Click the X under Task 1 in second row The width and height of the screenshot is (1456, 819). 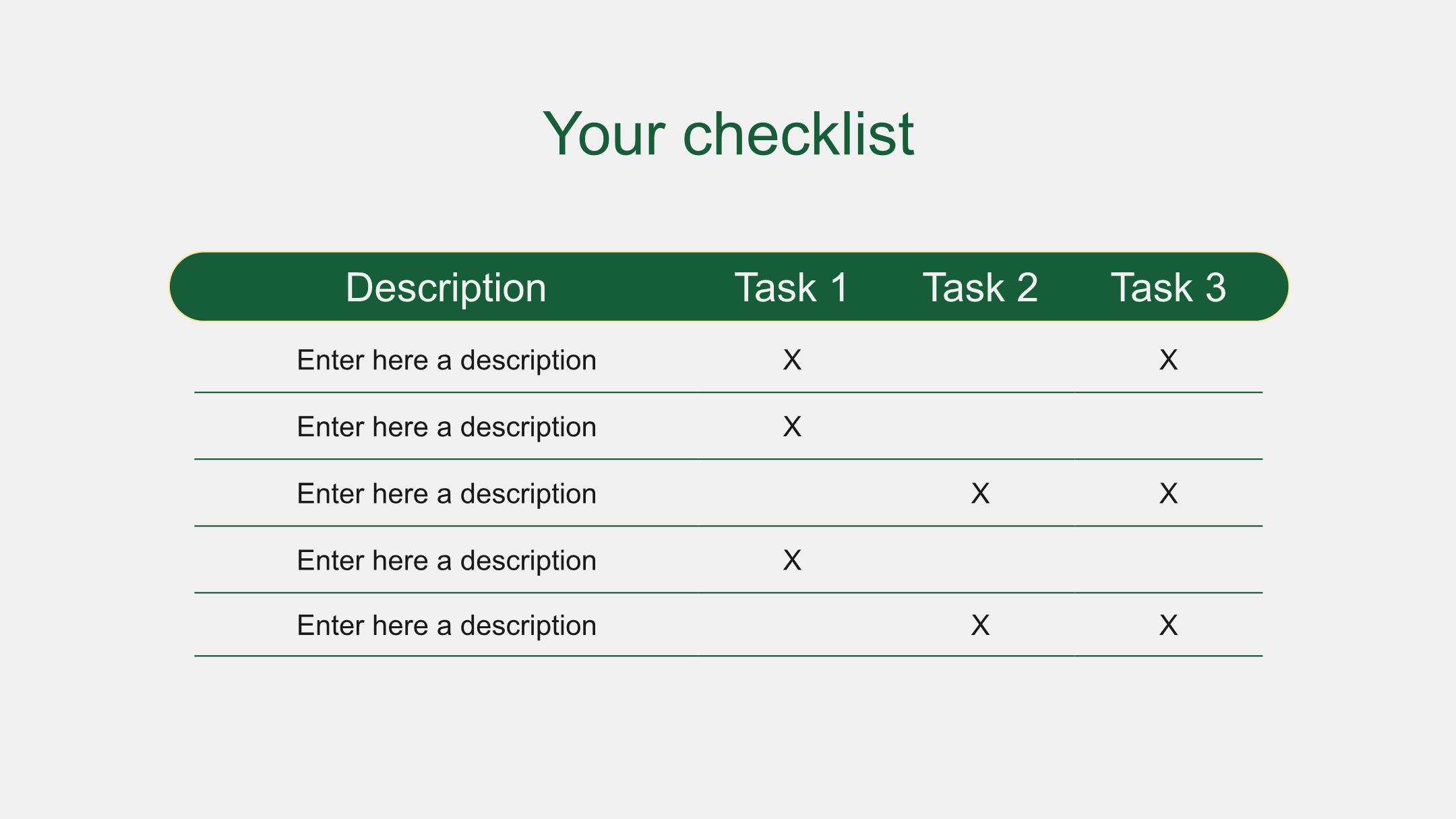coord(792,427)
